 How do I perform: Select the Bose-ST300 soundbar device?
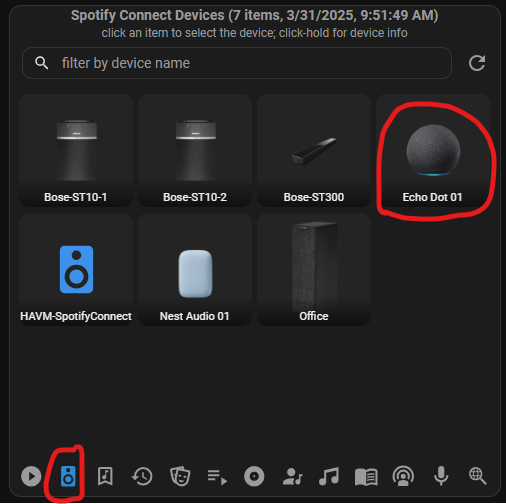click(x=314, y=150)
